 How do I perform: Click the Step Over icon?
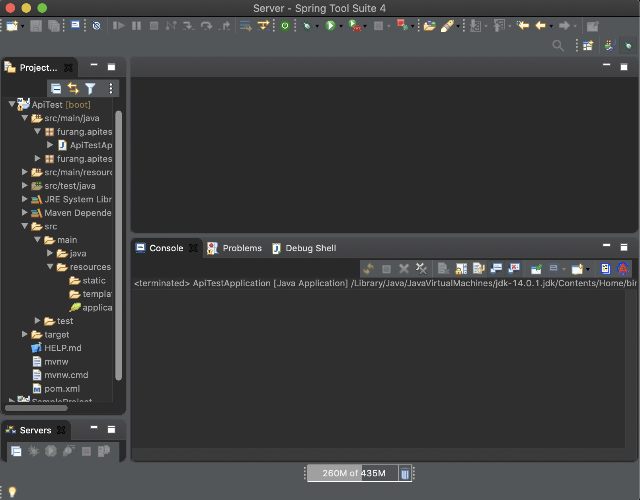pyautogui.click(x=207, y=26)
